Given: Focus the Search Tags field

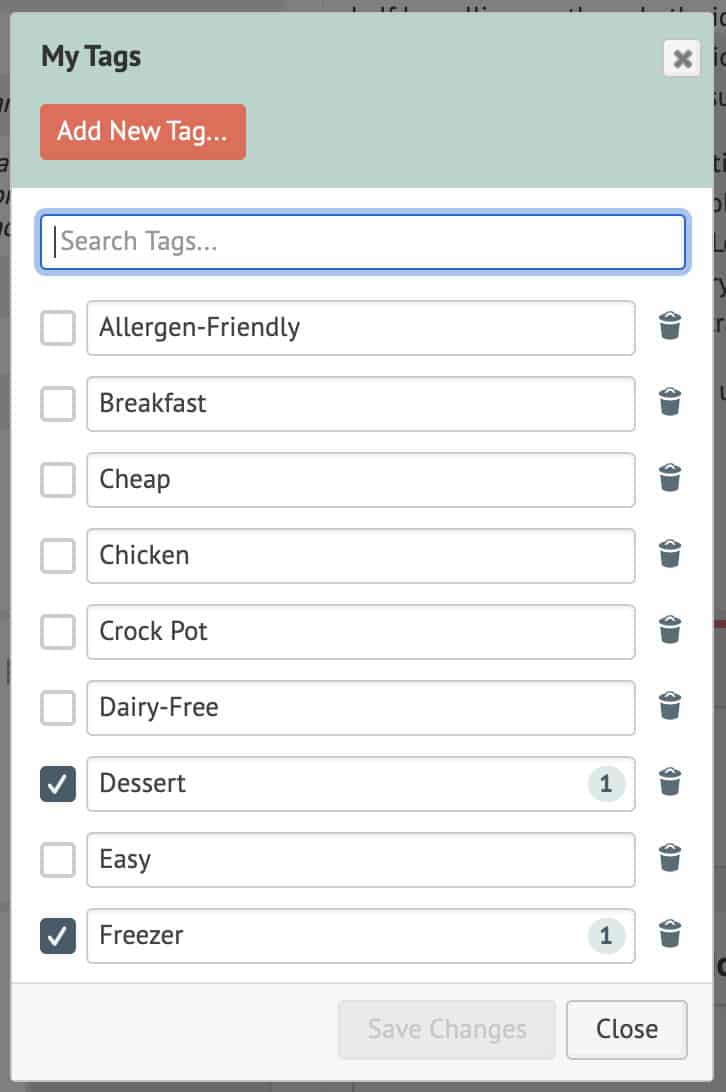Looking at the screenshot, I should coord(363,241).
